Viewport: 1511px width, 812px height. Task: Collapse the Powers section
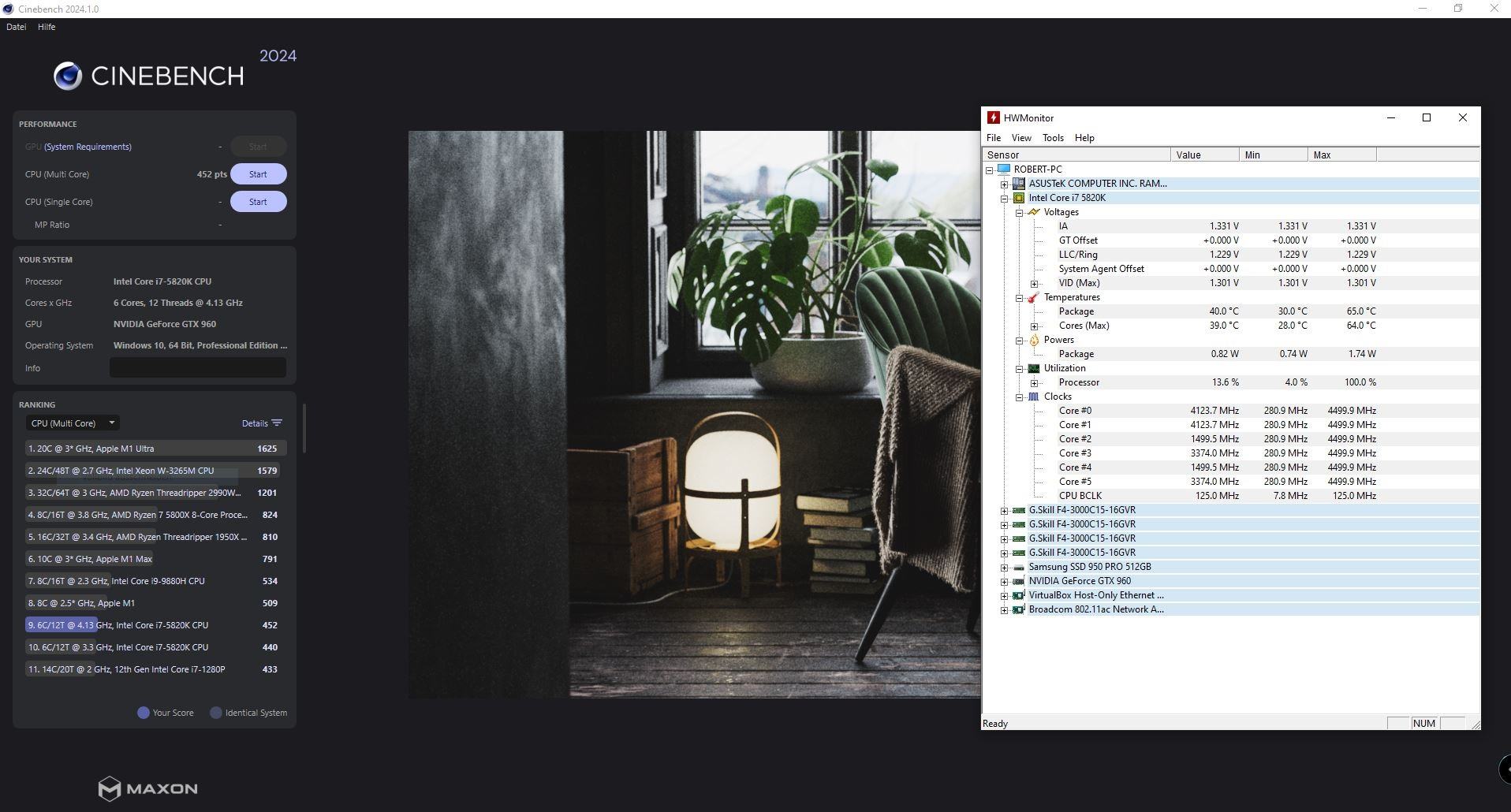click(1020, 340)
